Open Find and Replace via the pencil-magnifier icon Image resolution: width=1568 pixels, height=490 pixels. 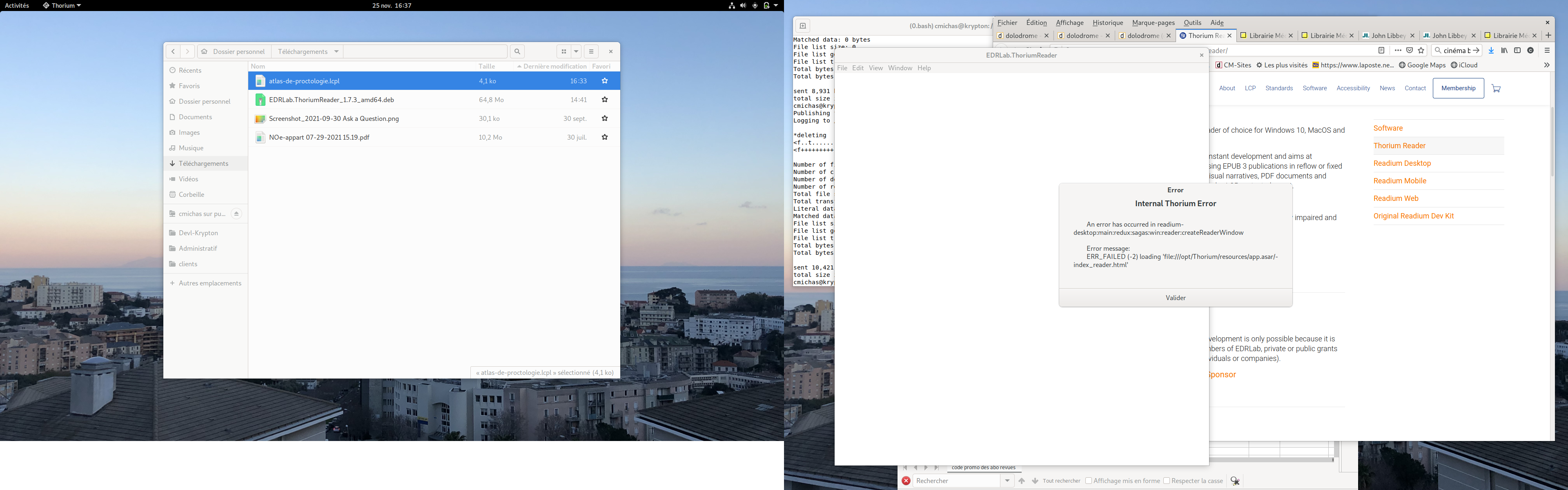tap(1236, 481)
